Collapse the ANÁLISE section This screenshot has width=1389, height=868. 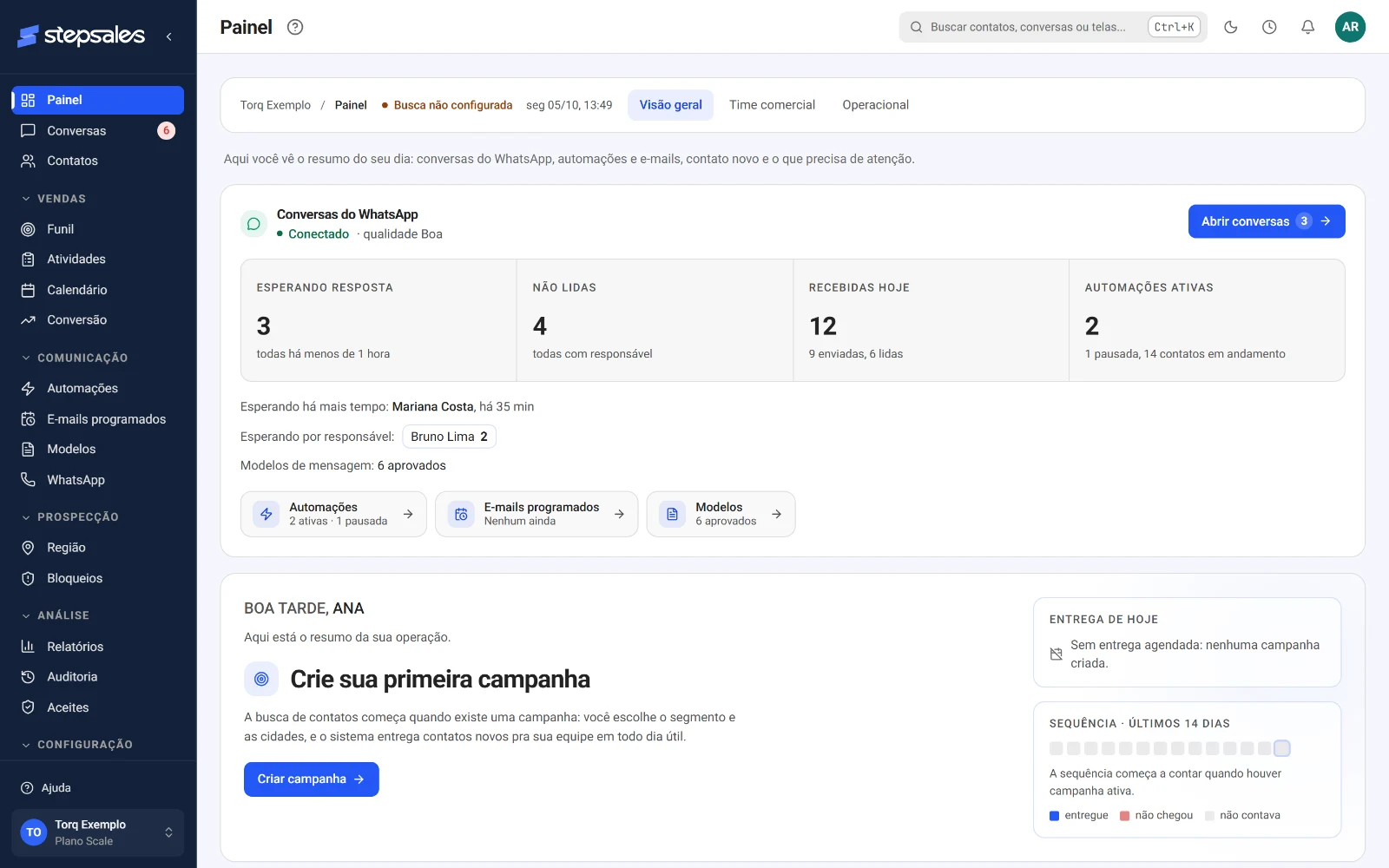[56, 615]
